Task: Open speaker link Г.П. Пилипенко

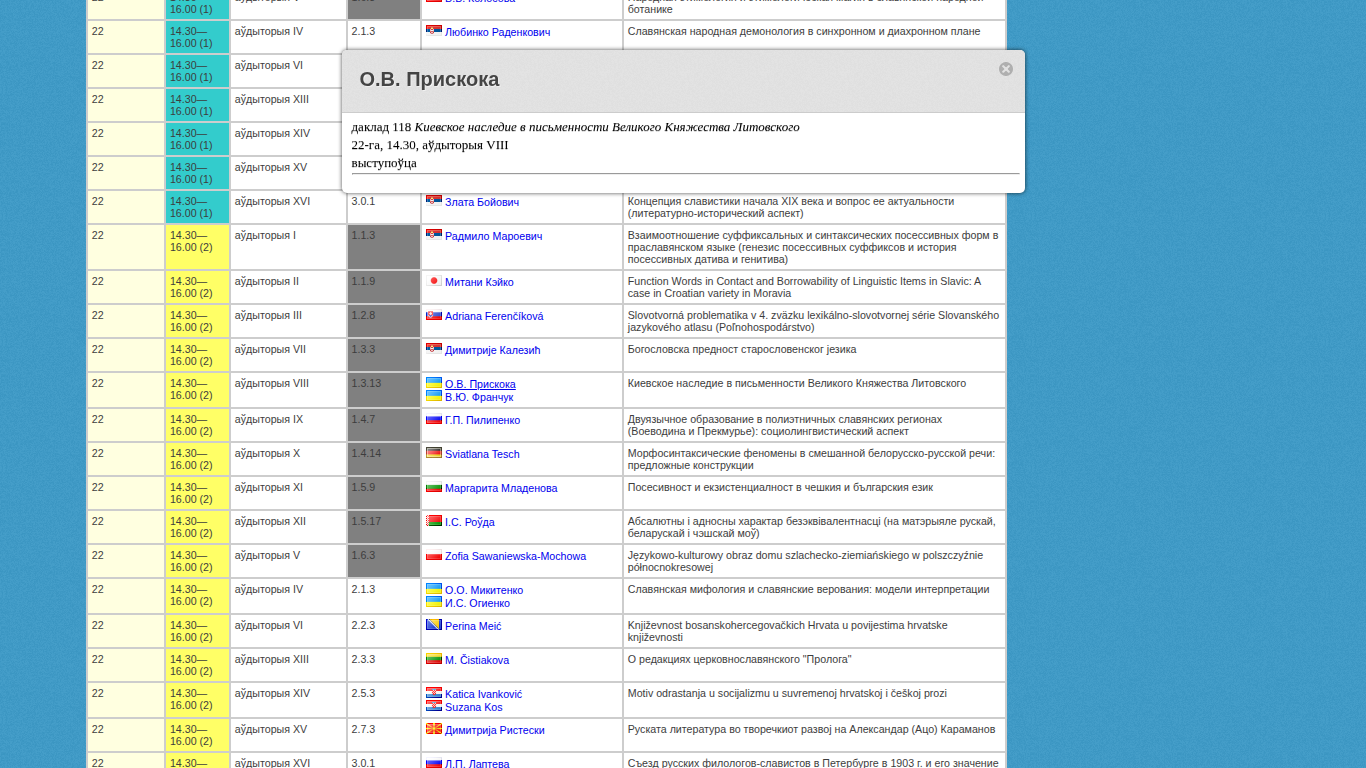Action: (482, 420)
